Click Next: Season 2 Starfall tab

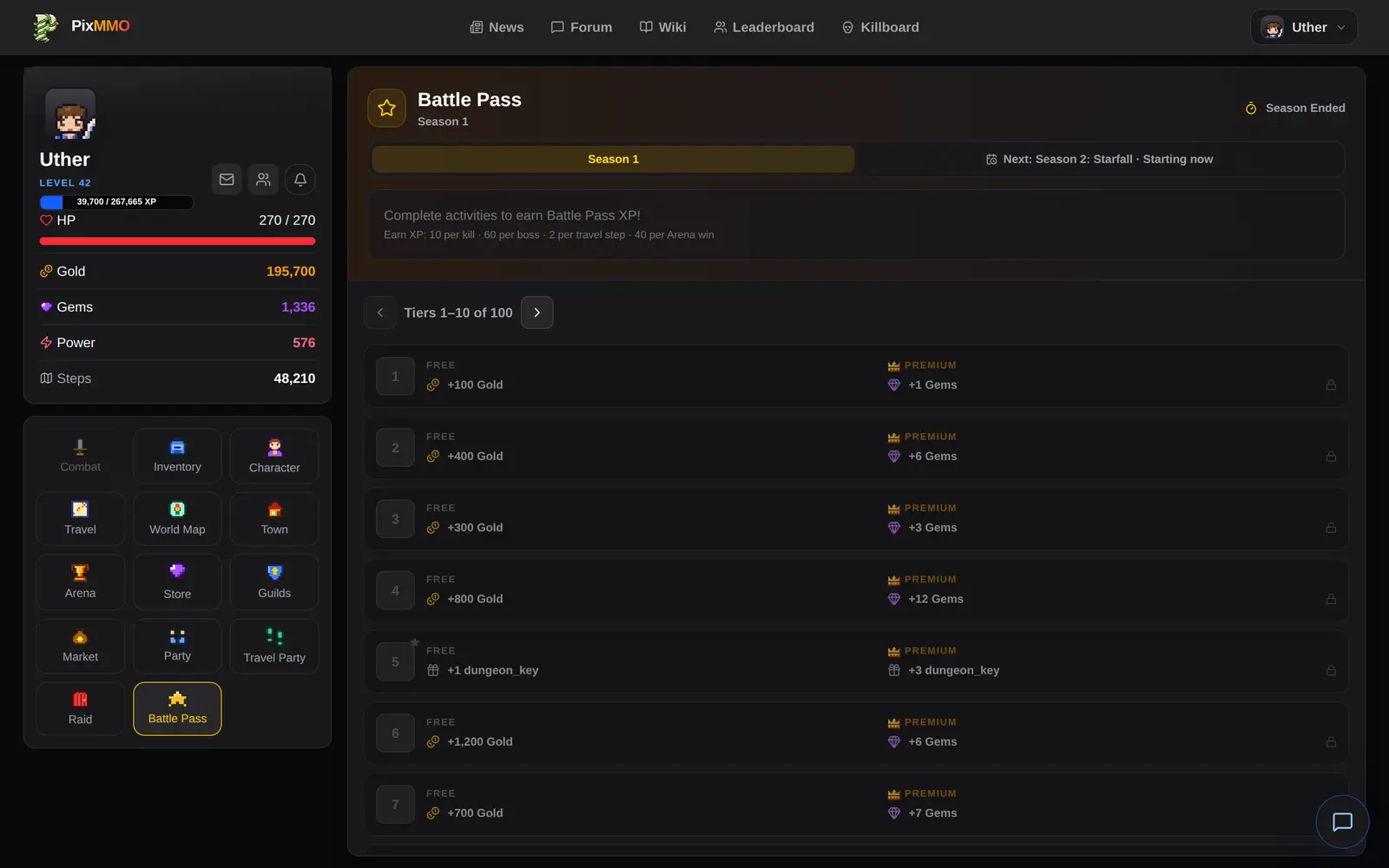coord(1099,159)
